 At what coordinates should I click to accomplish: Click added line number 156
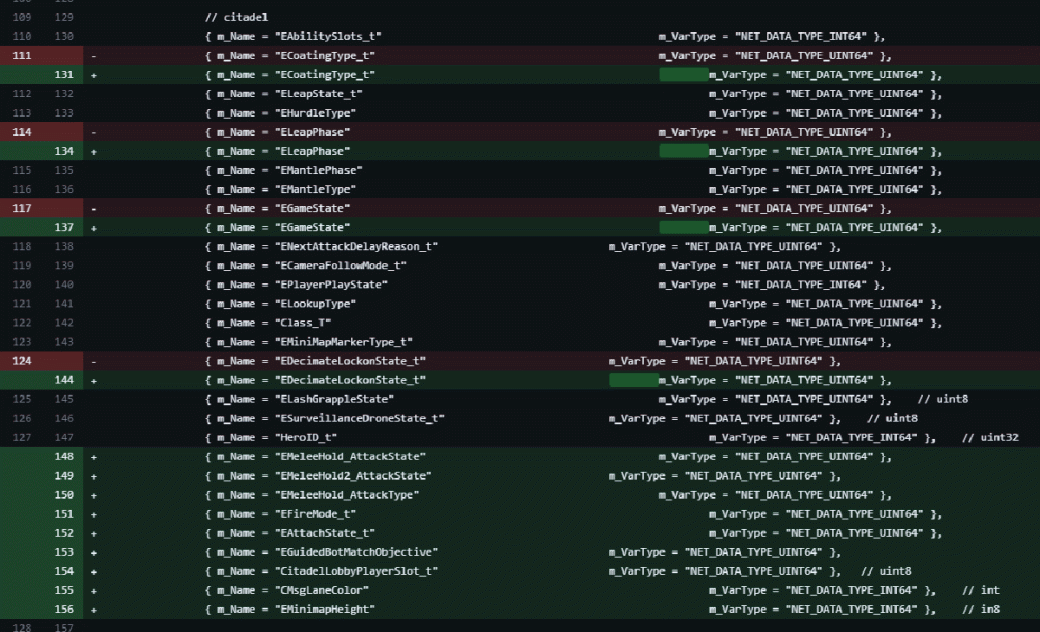[64, 609]
